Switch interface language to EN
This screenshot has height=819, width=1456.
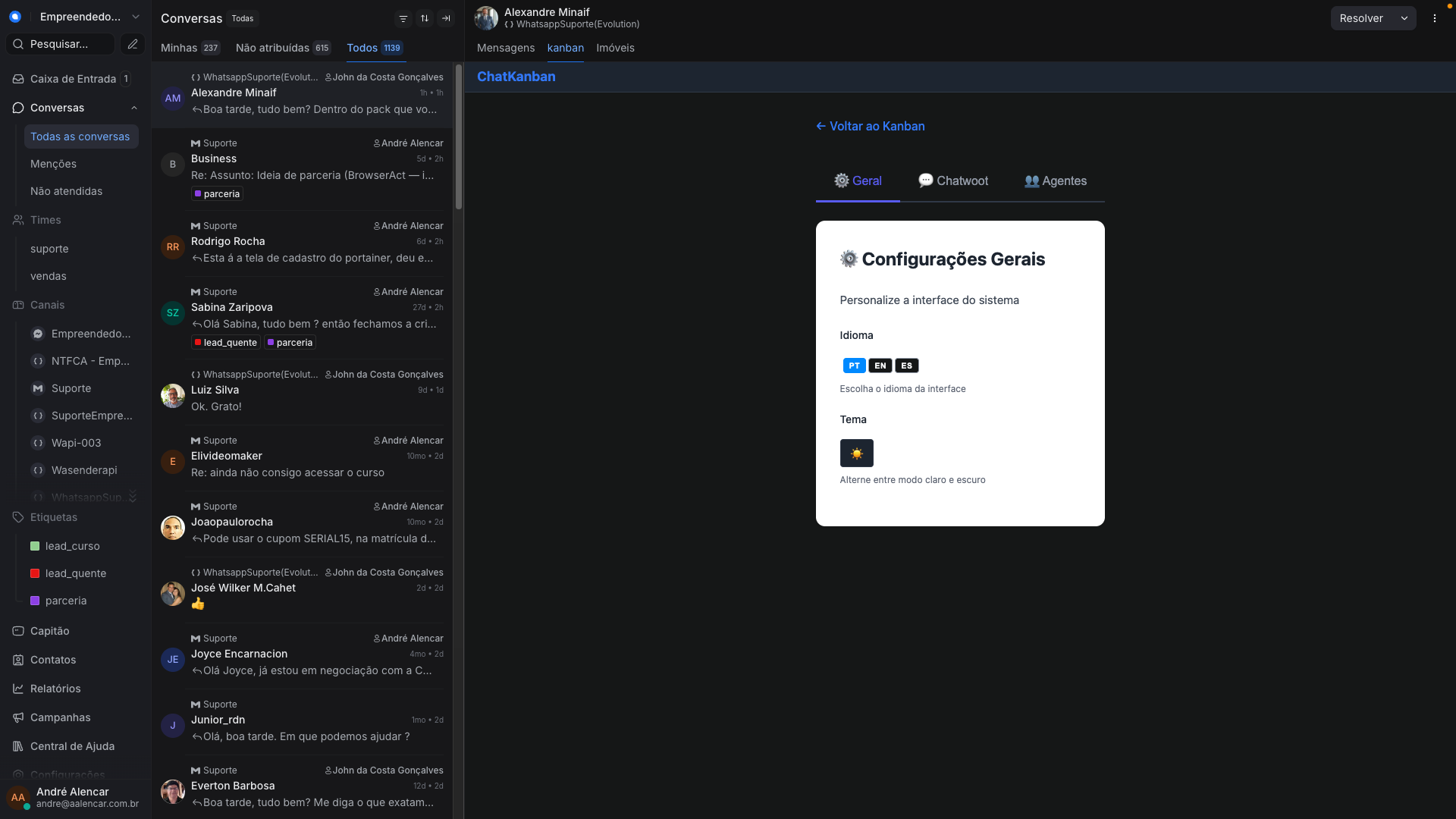[x=880, y=365]
